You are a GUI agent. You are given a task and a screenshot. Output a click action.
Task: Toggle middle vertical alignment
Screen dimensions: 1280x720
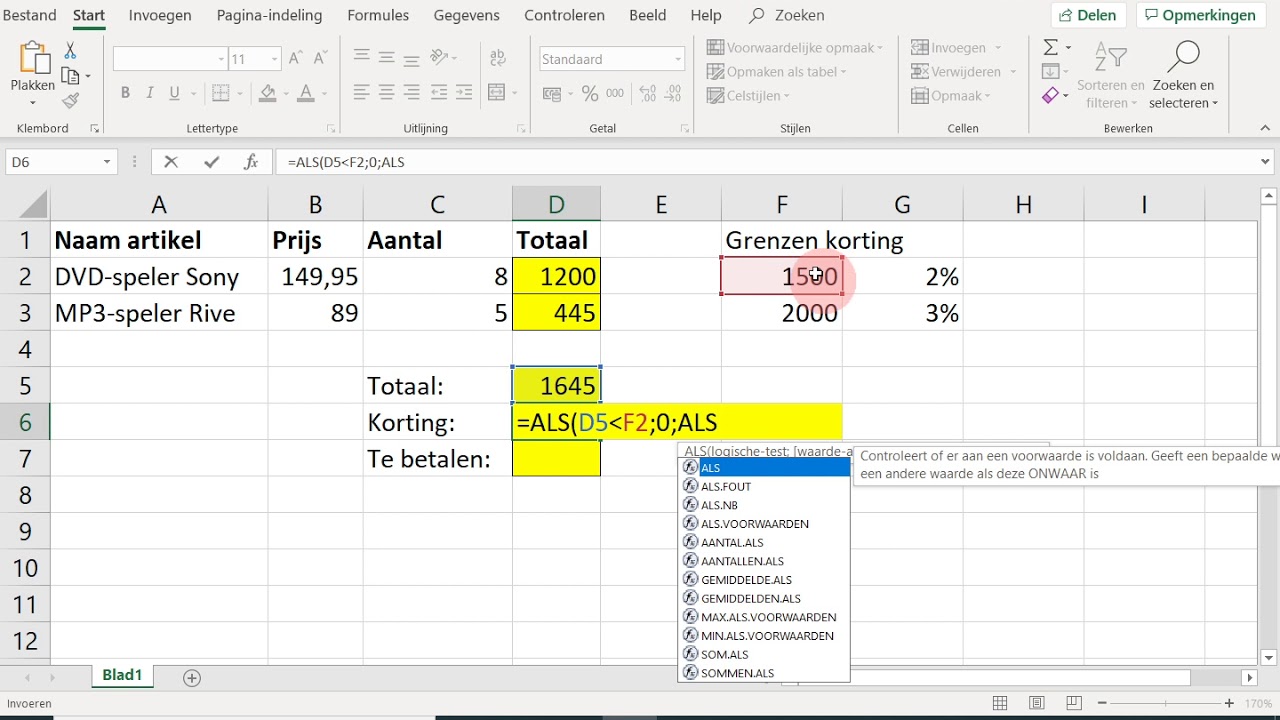click(x=387, y=59)
